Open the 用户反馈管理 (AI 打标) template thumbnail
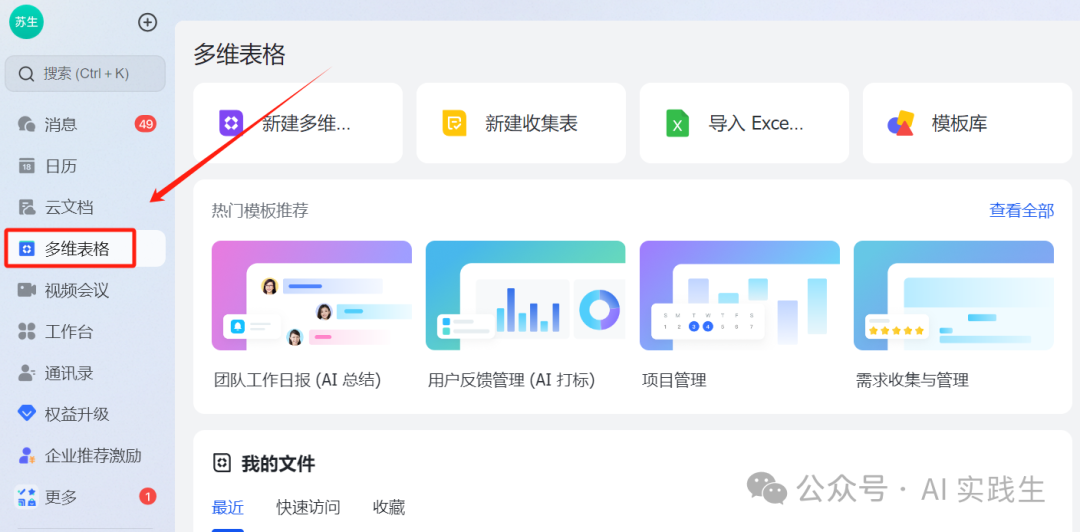 tap(526, 296)
